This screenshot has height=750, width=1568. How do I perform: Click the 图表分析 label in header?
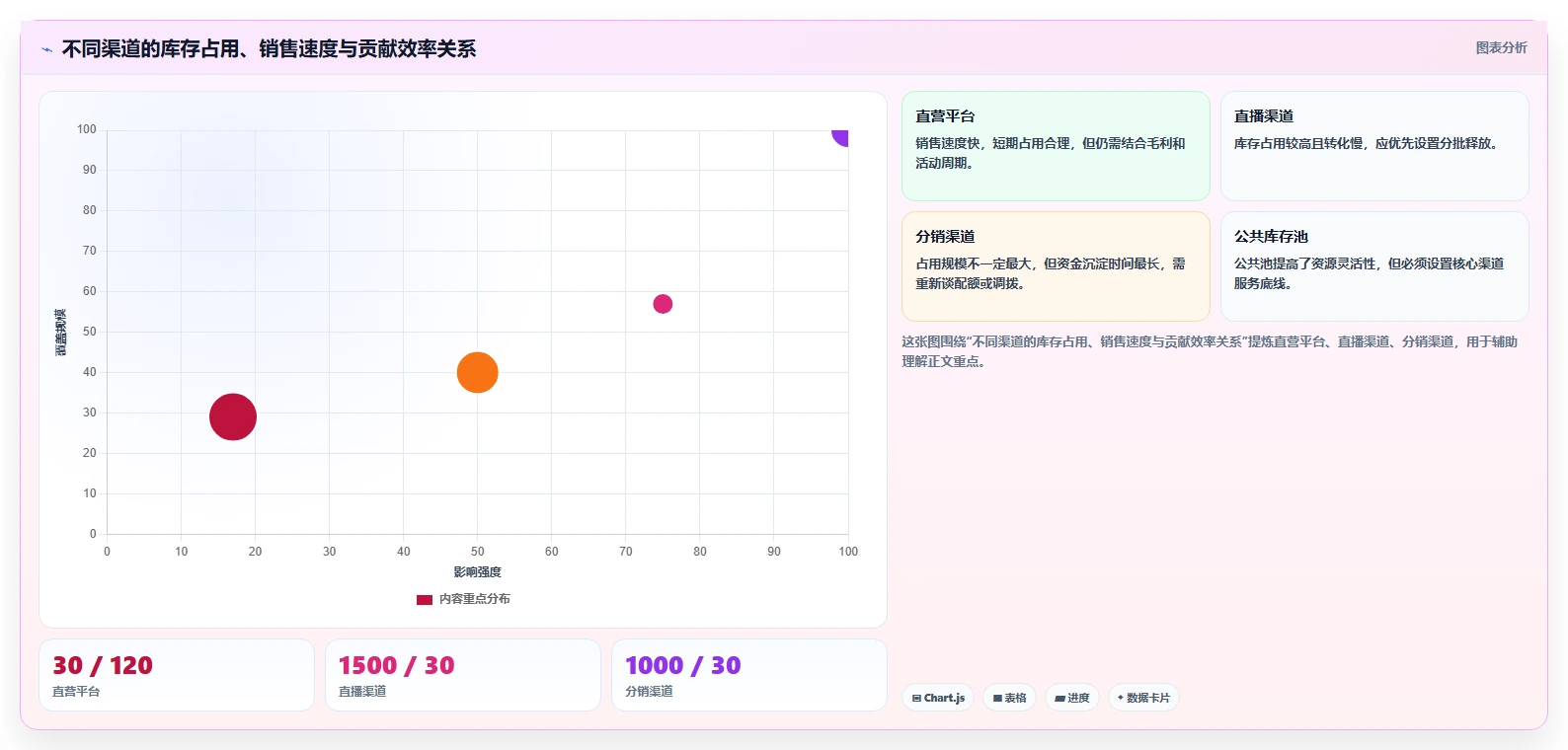1501,47
